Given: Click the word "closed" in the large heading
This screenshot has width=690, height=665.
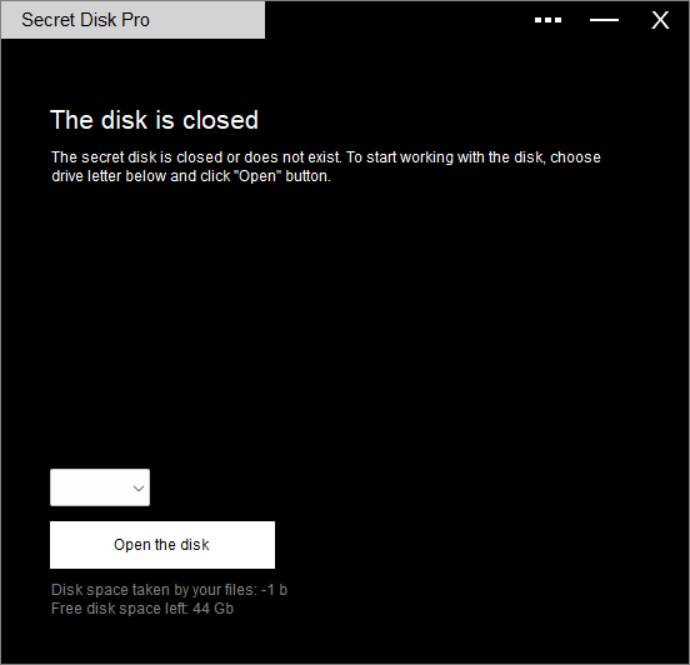Looking at the screenshot, I should (x=220, y=120).
